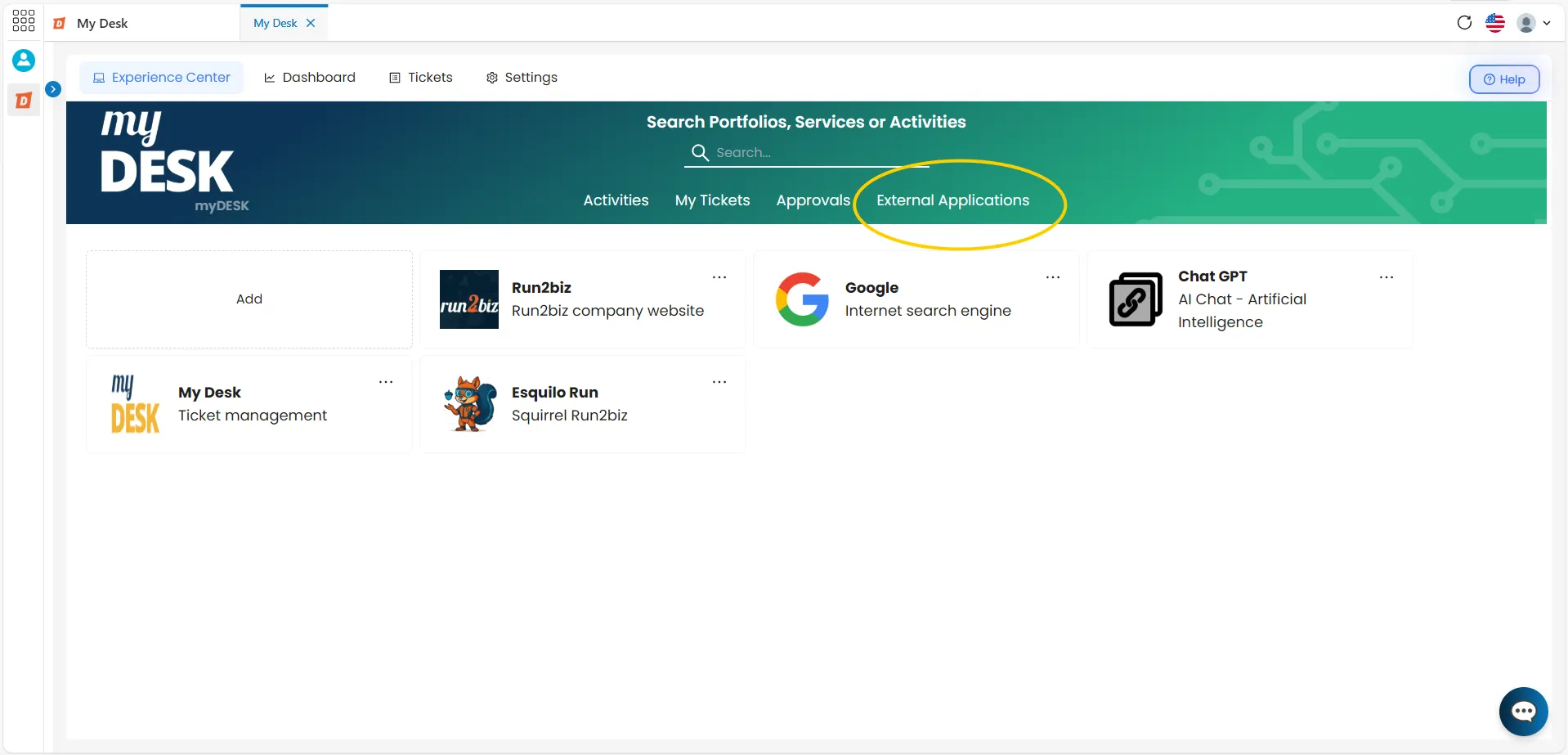This screenshot has width=1568, height=755.
Task: Click the Help button
Action: point(1504,79)
